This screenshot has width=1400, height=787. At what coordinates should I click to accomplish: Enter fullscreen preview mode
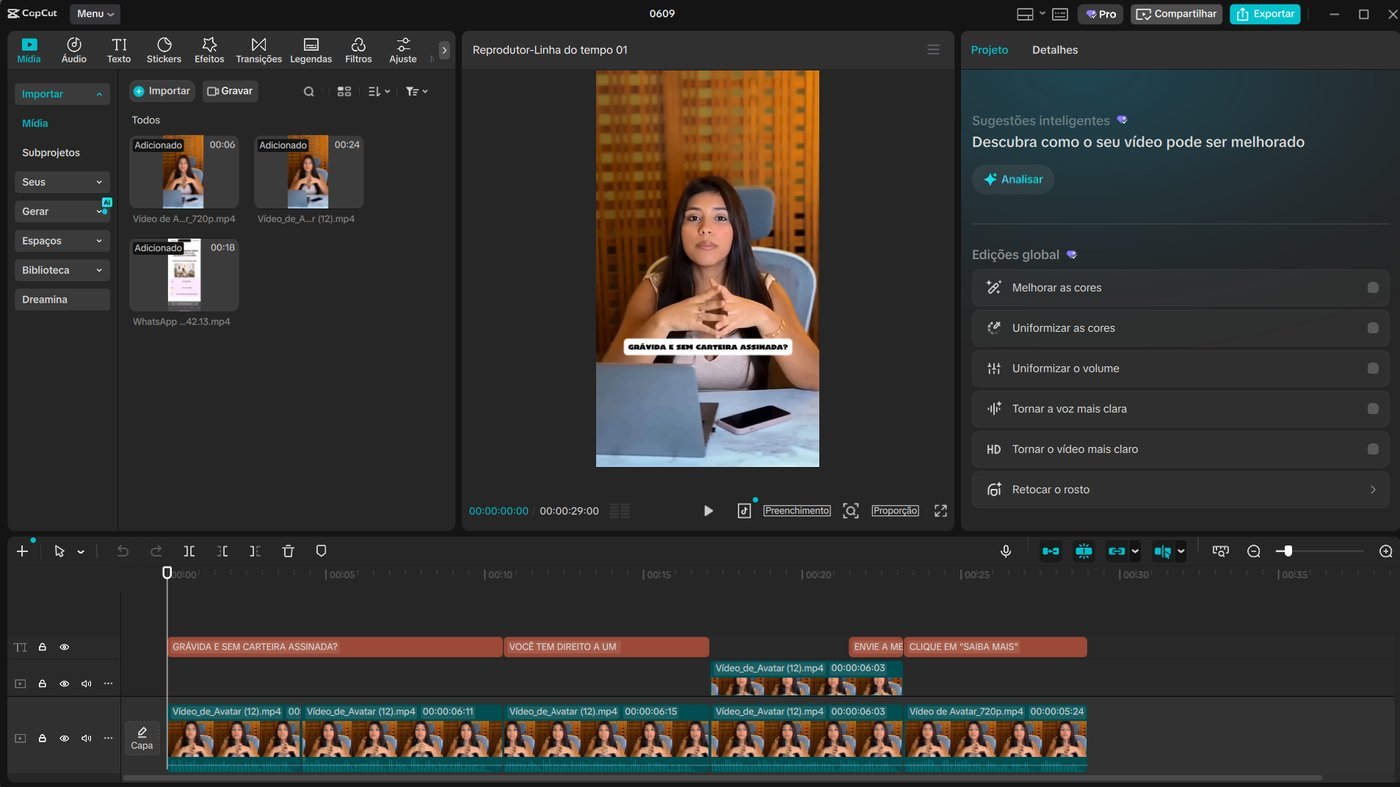coord(940,510)
